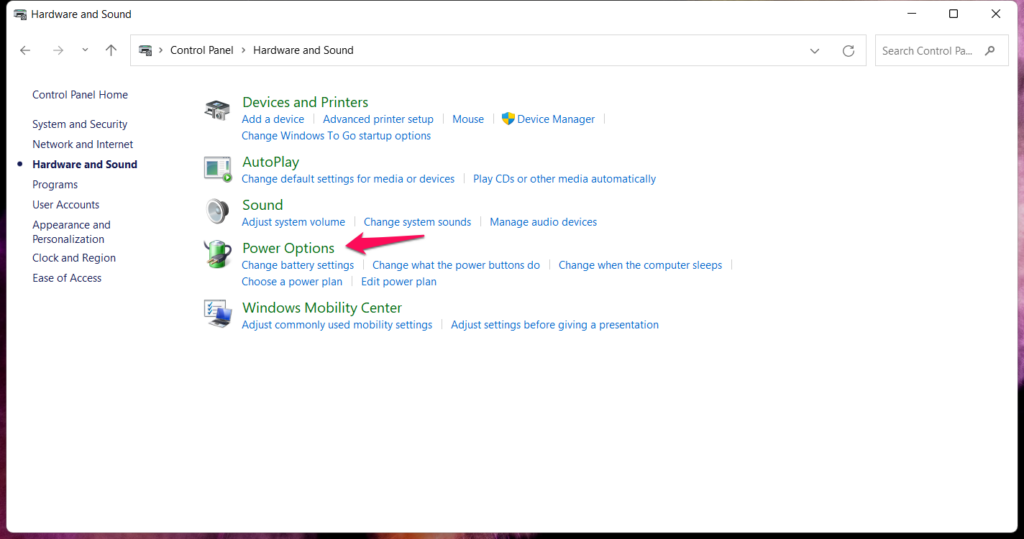Click the Power Options battery icon
The width and height of the screenshot is (1024, 539).
point(217,254)
